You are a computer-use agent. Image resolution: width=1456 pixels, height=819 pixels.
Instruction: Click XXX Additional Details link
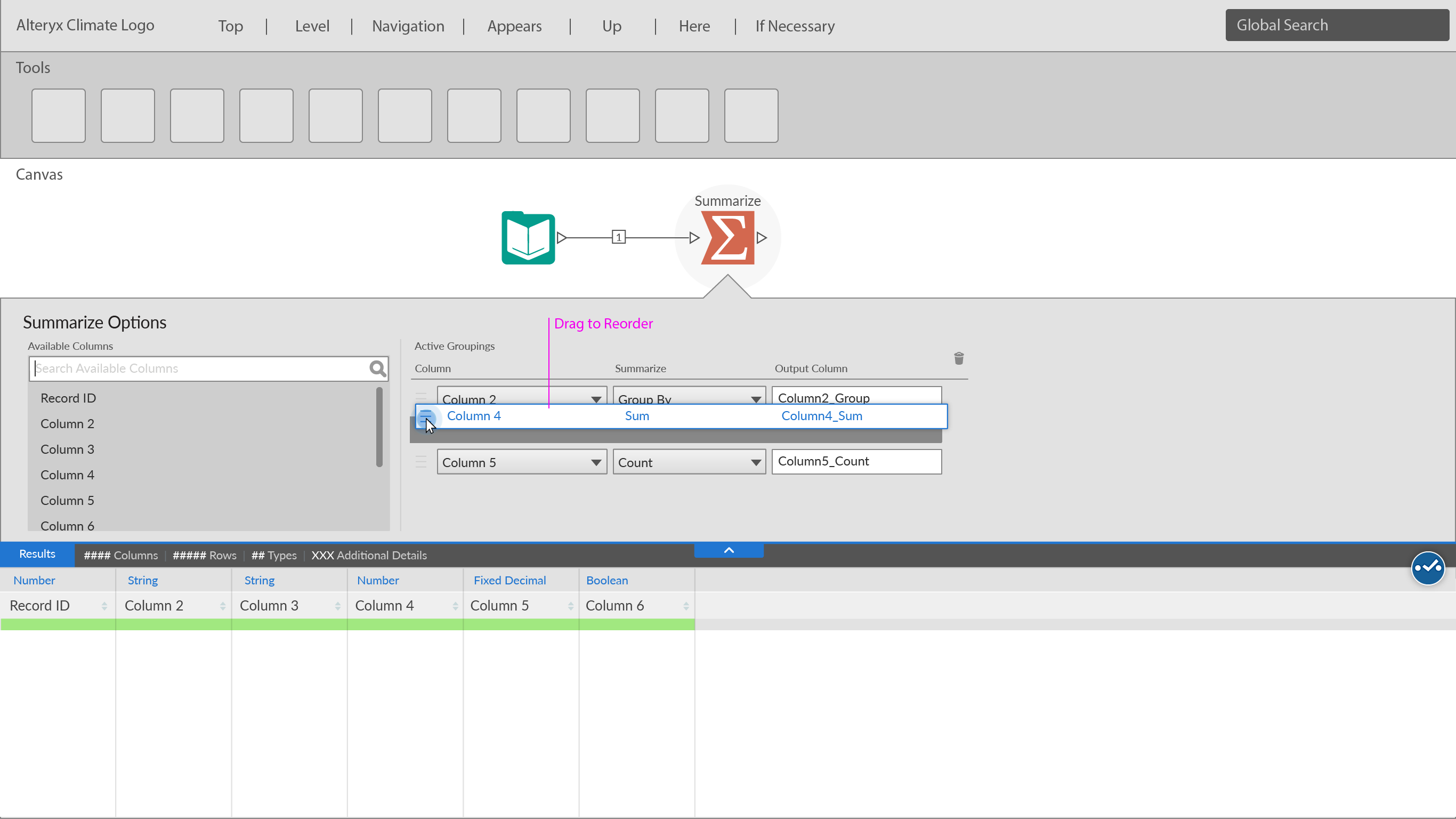pyautogui.click(x=368, y=556)
